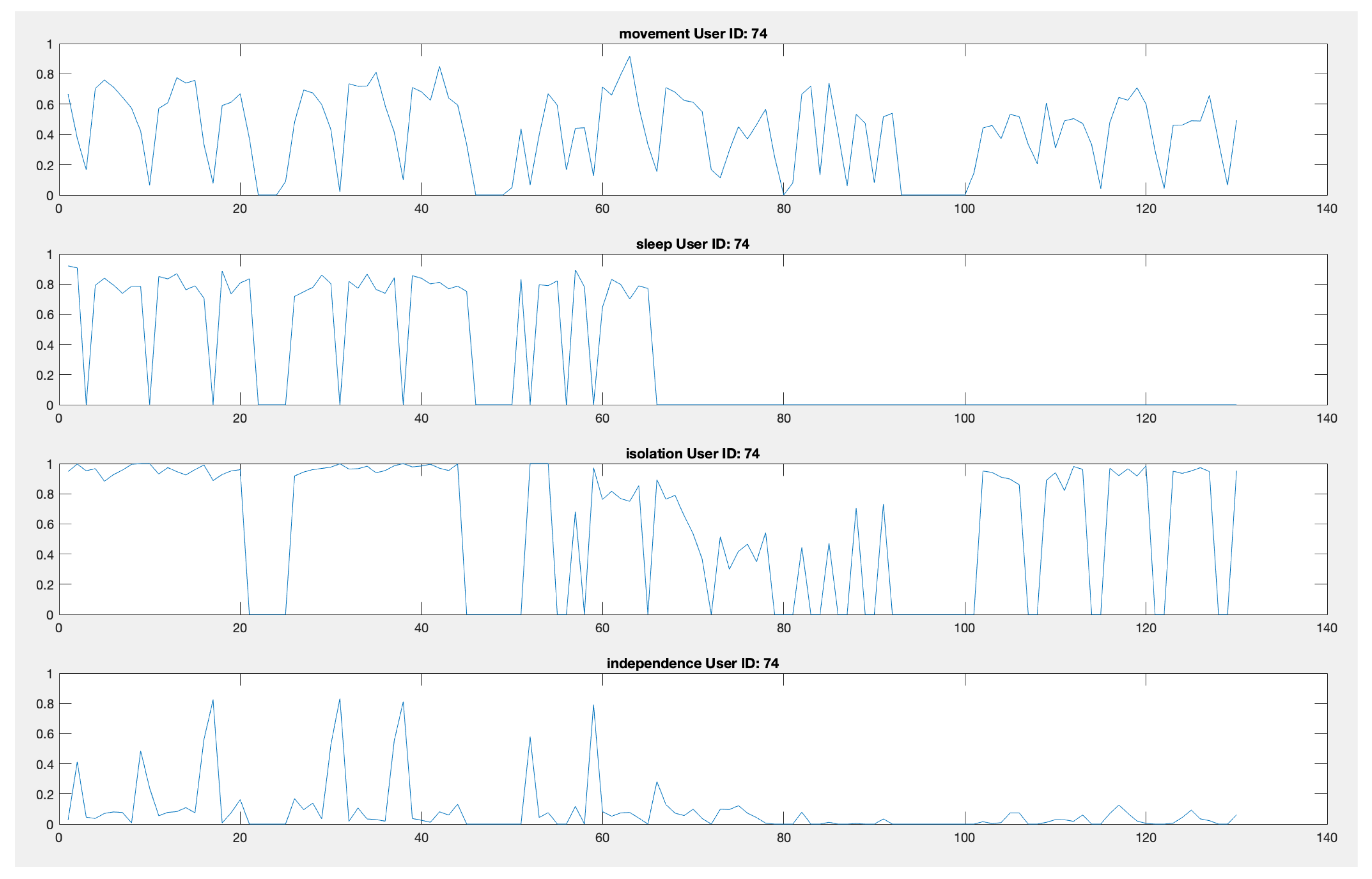Screen dimensions: 1372x879
Task: Click y-axis tick label 1 of independence plot
Action: click(x=50, y=674)
